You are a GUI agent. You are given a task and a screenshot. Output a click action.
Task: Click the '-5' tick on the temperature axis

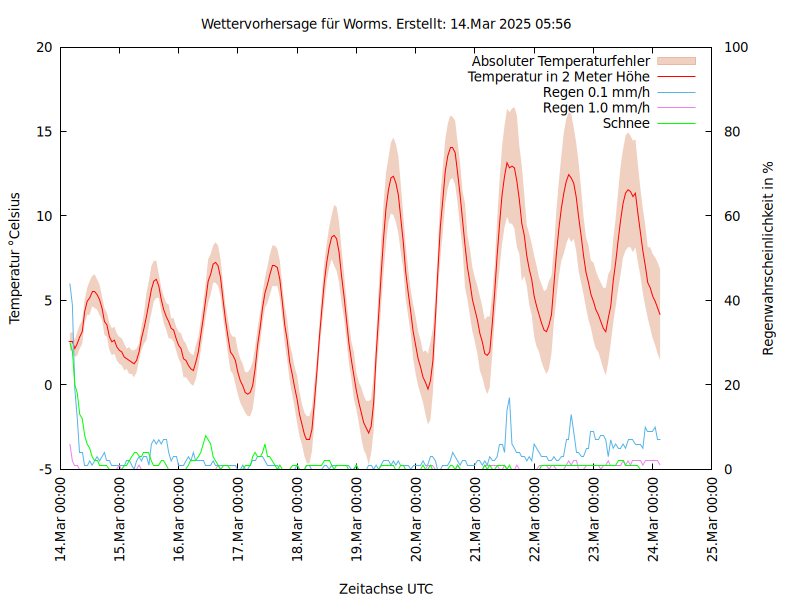(46, 469)
